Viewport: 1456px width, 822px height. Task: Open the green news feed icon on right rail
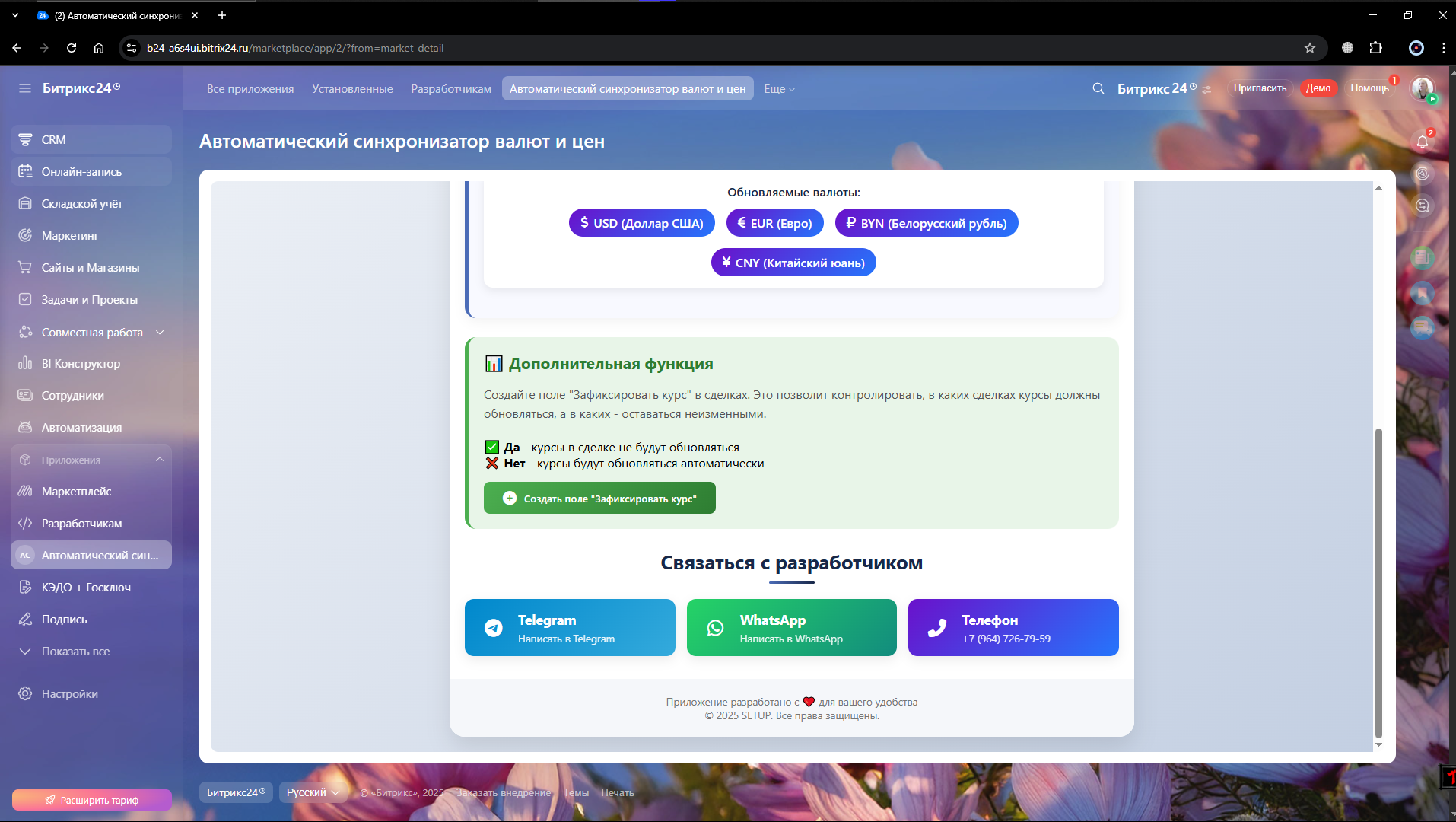point(1423,258)
